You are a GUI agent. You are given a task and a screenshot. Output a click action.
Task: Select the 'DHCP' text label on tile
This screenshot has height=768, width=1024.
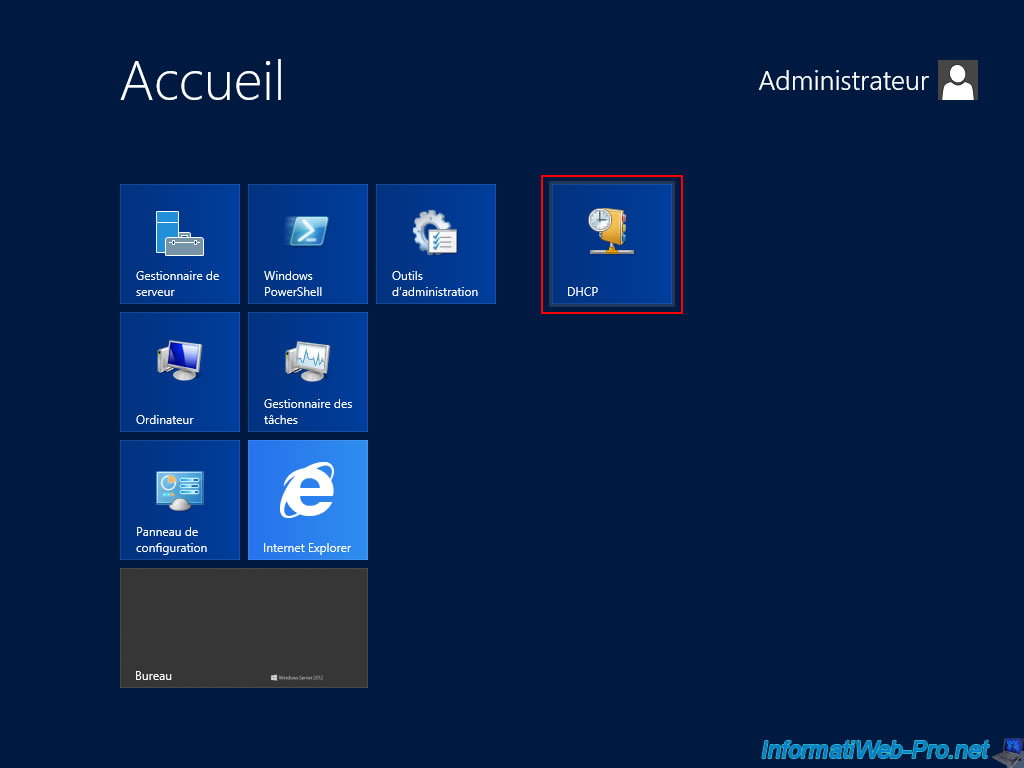tap(582, 292)
